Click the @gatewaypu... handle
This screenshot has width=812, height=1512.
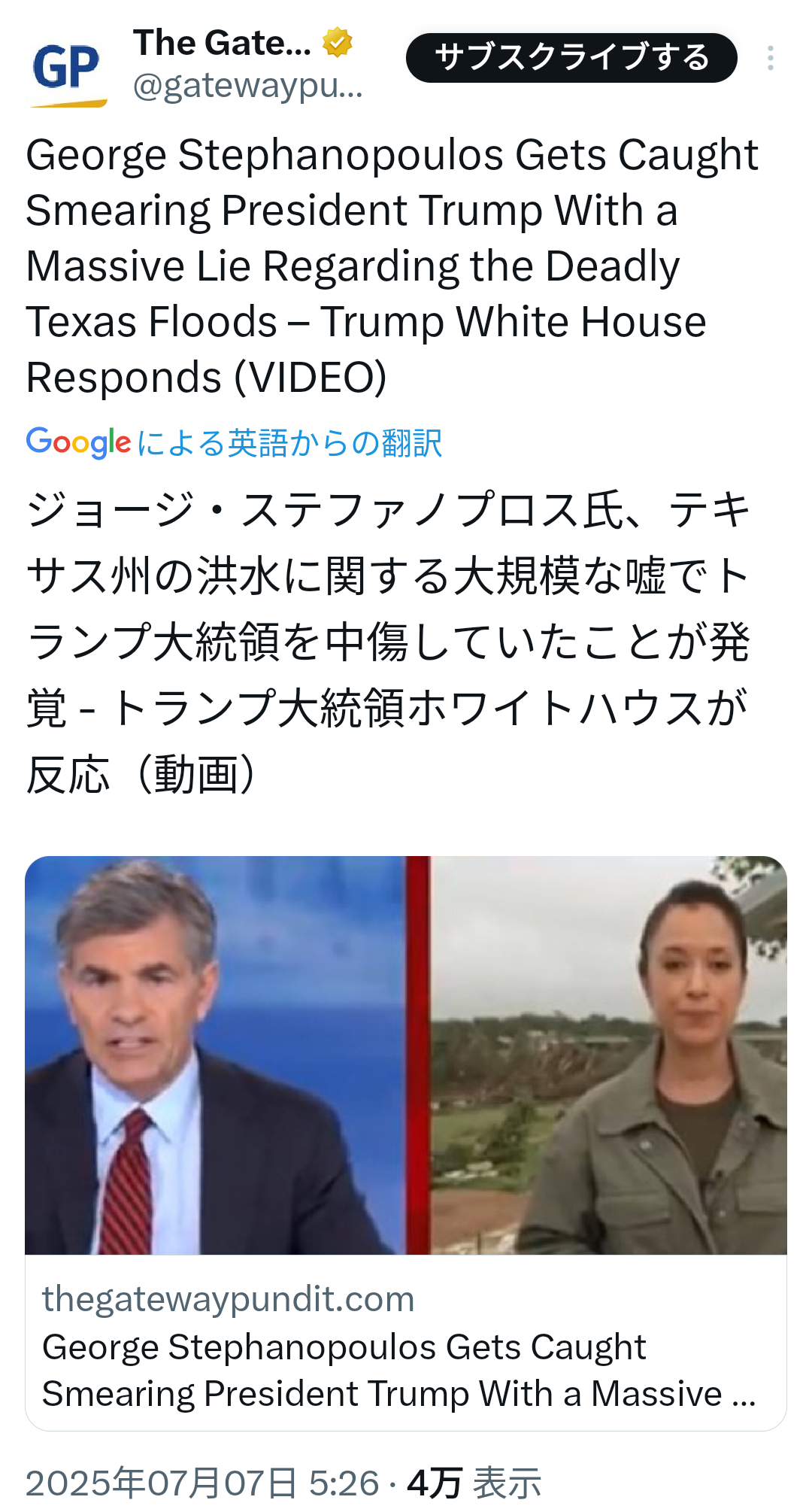248,87
